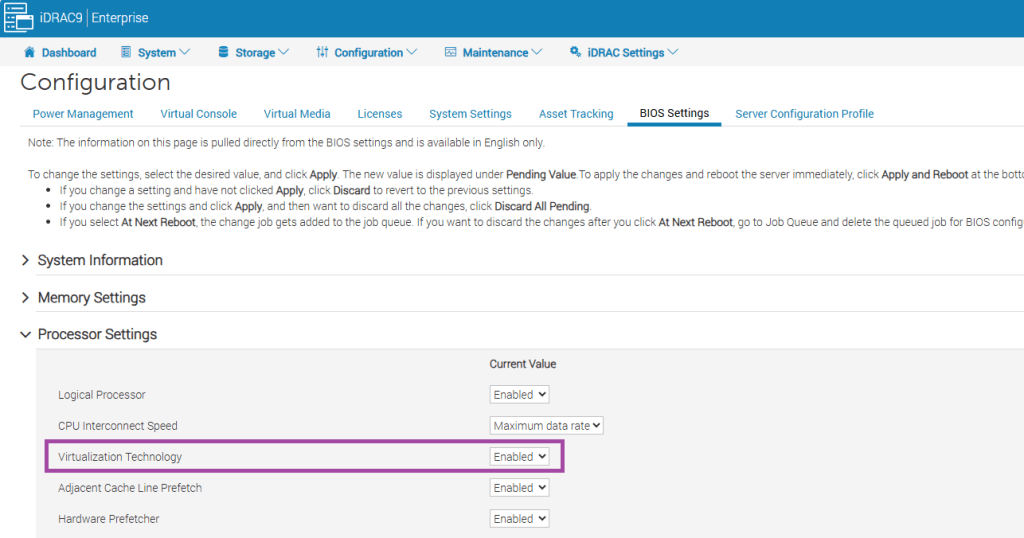
Task: Open the Server Configuration Profile tab
Action: pyautogui.click(x=804, y=114)
